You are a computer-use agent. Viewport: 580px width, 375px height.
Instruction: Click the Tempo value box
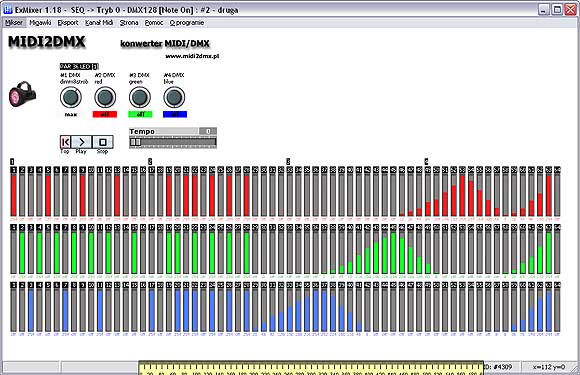(208, 131)
